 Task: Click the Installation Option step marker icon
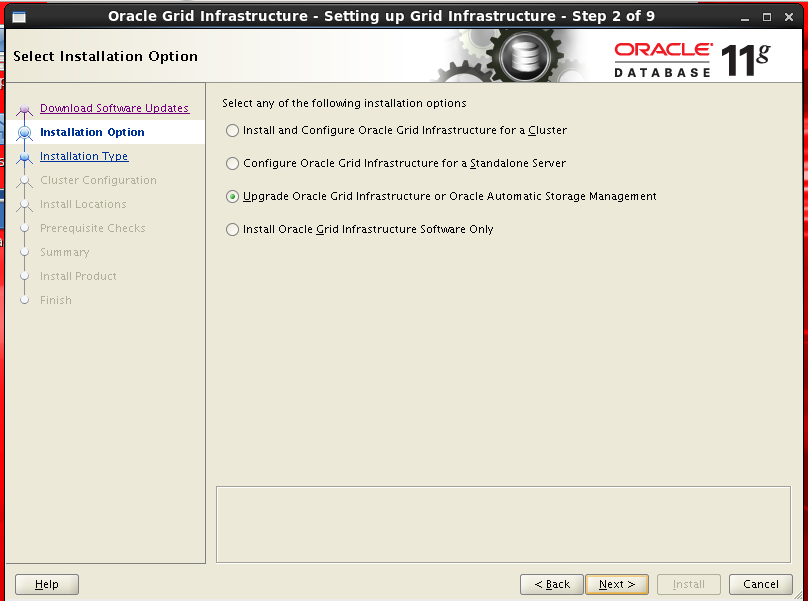tap(24, 132)
